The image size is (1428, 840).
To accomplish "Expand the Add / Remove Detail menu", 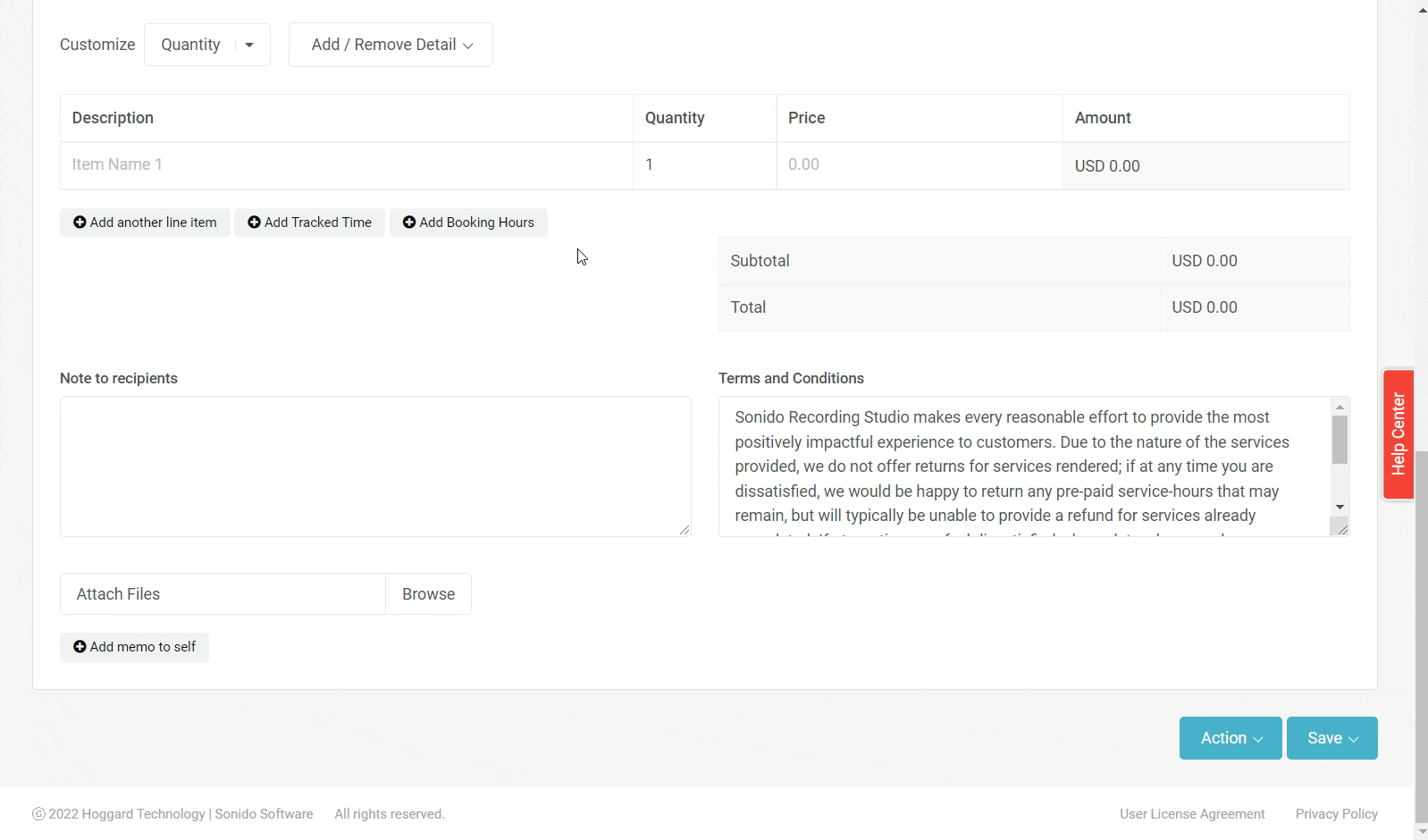I will (x=391, y=45).
